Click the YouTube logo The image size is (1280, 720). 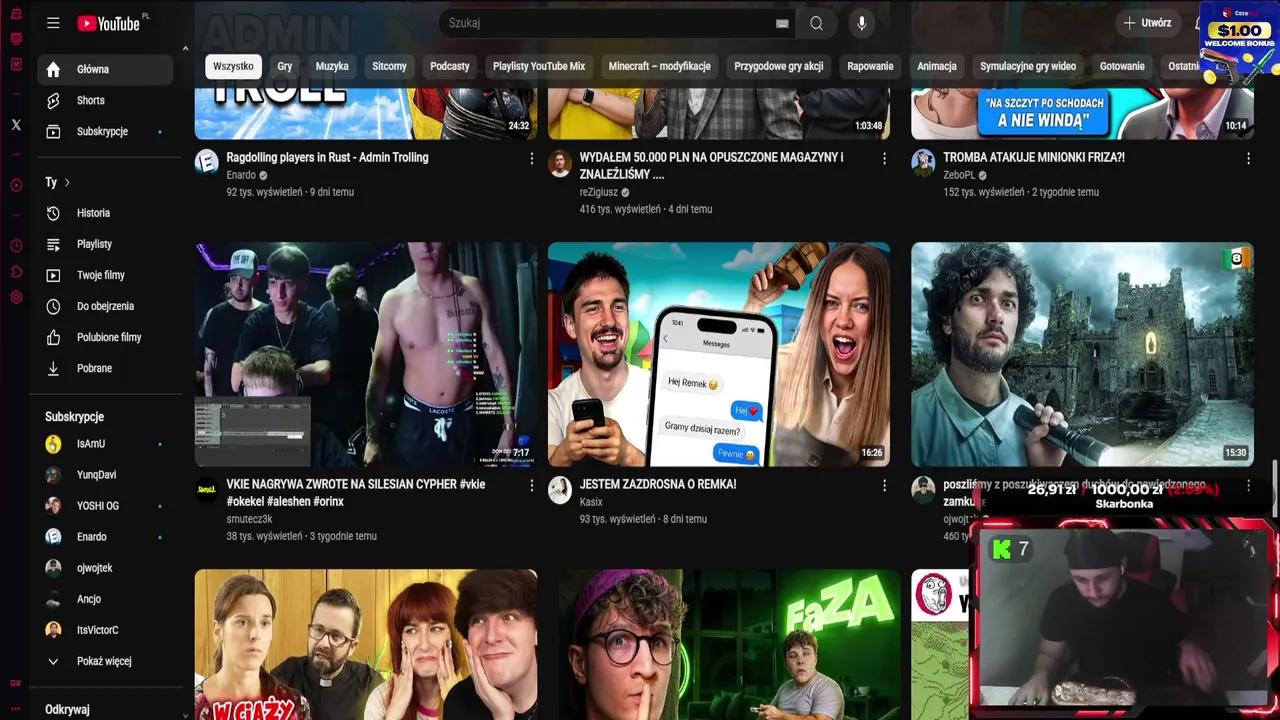108,23
